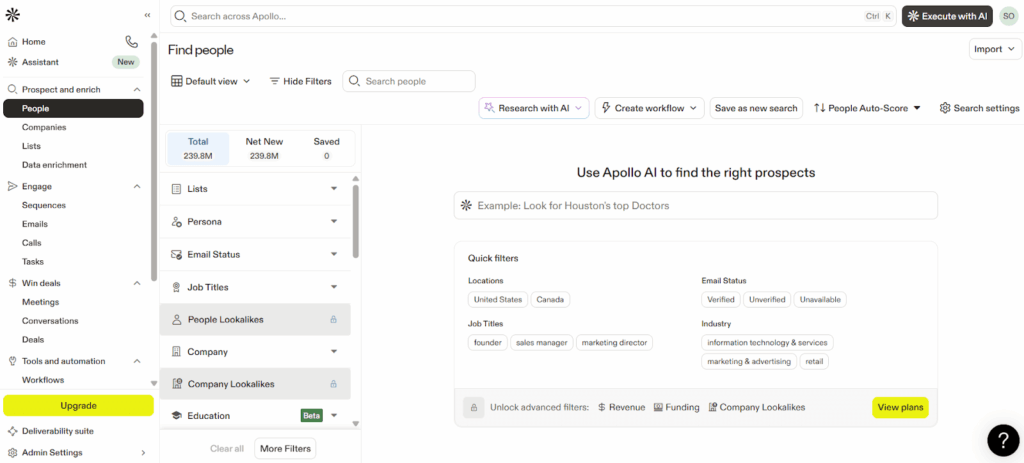Click the Search settings gear icon
Screen dimensions: 1024x463
click(945, 108)
